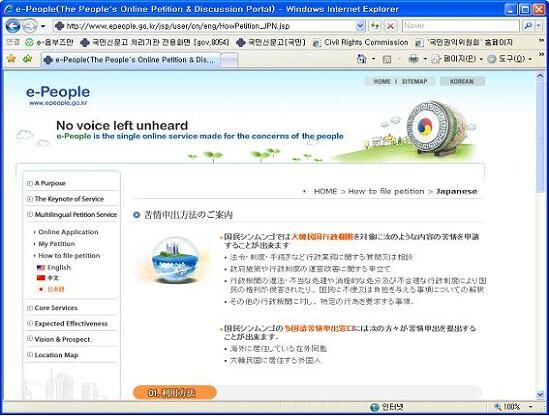Click the browser Back arrow button
Viewport: 549px width, 416px height.
coord(13,26)
